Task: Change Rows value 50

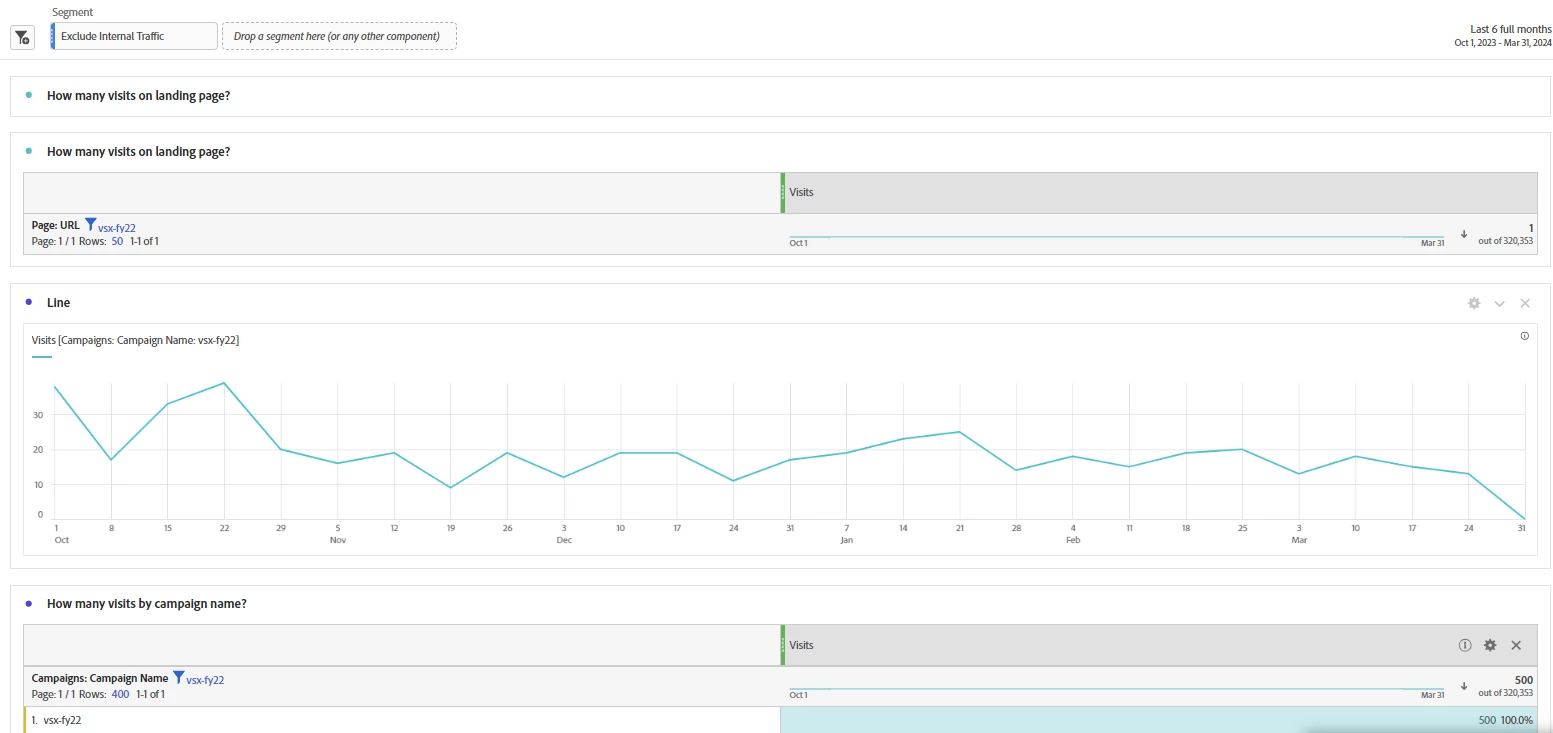Action: point(117,241)
